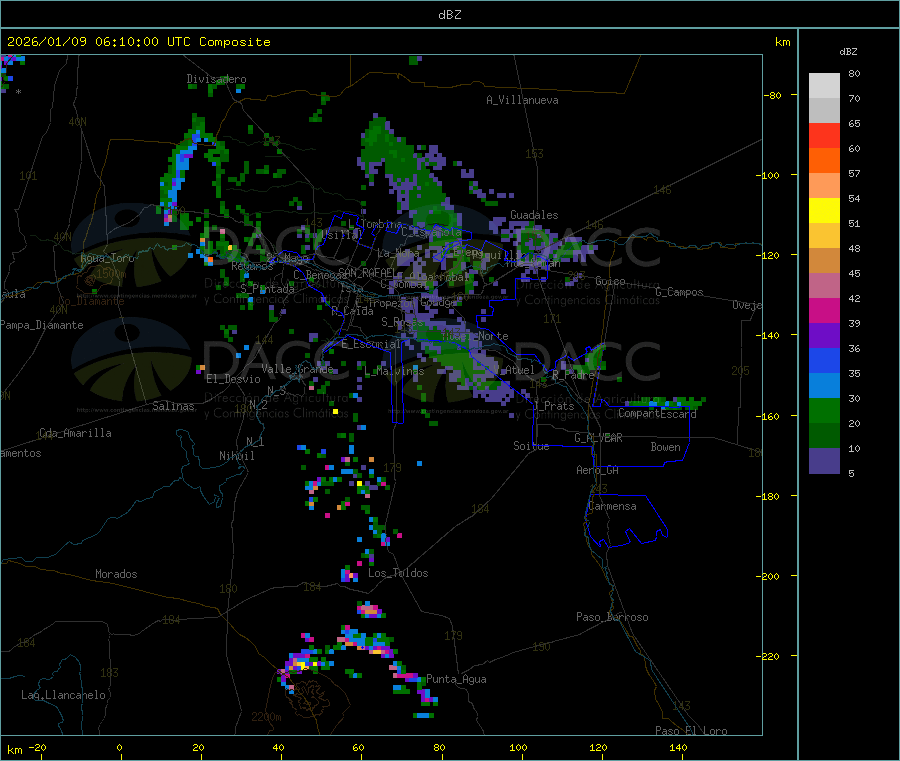
Task: Click the Los_Toldos label
Action: (398, 573)
